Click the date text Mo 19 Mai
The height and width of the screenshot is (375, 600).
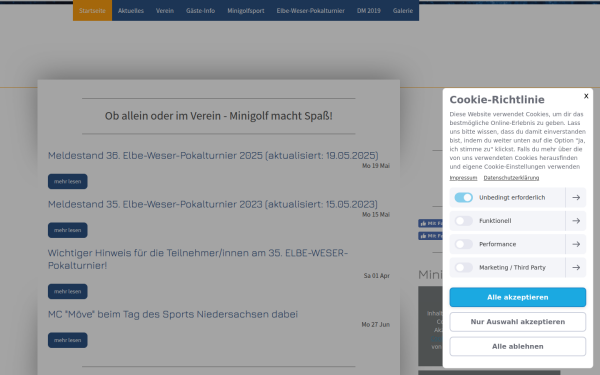point(376,166)
